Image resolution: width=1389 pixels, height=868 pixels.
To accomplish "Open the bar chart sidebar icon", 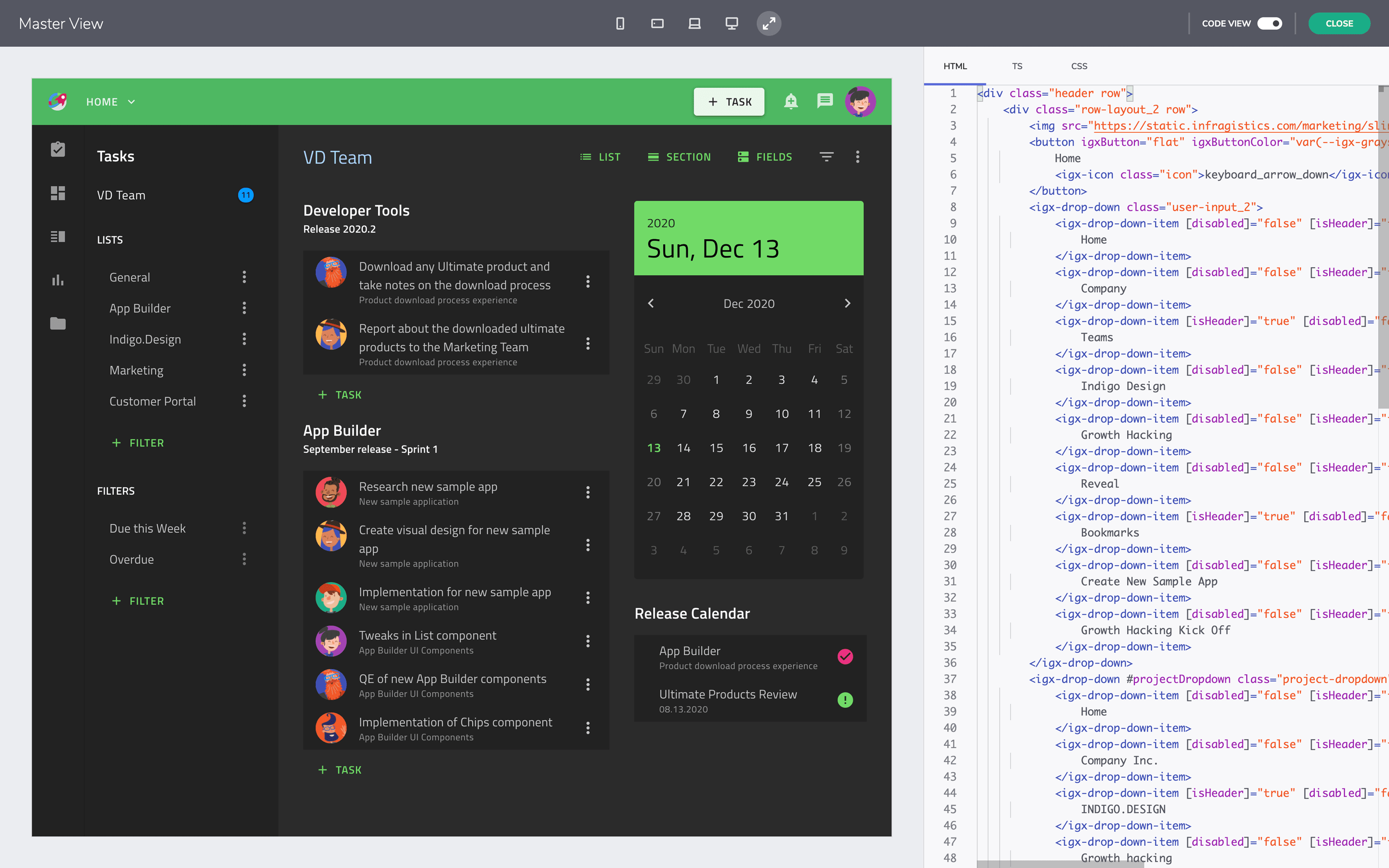I will [58, 280].
